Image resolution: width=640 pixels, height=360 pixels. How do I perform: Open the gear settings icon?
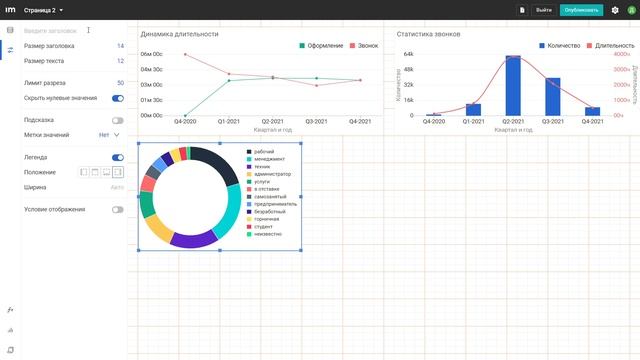pos(615,10)
